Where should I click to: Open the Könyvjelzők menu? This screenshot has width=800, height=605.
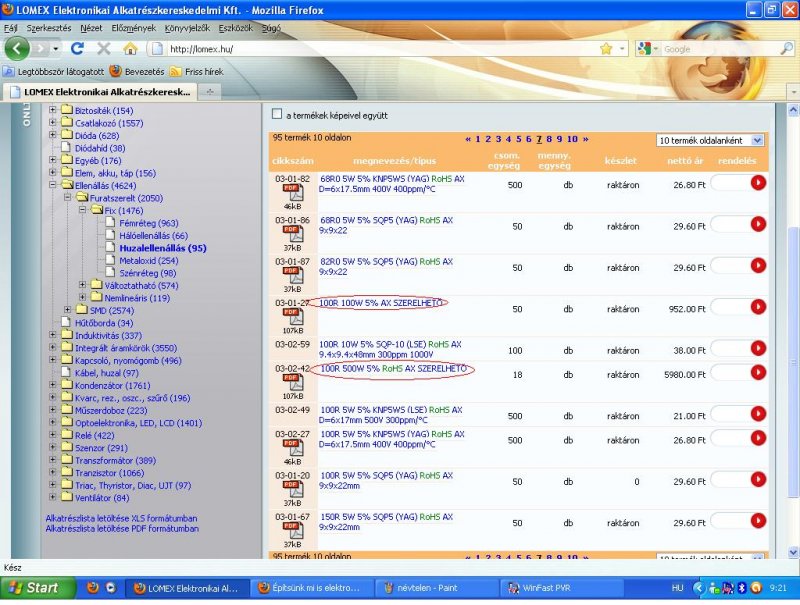point(187,28)
